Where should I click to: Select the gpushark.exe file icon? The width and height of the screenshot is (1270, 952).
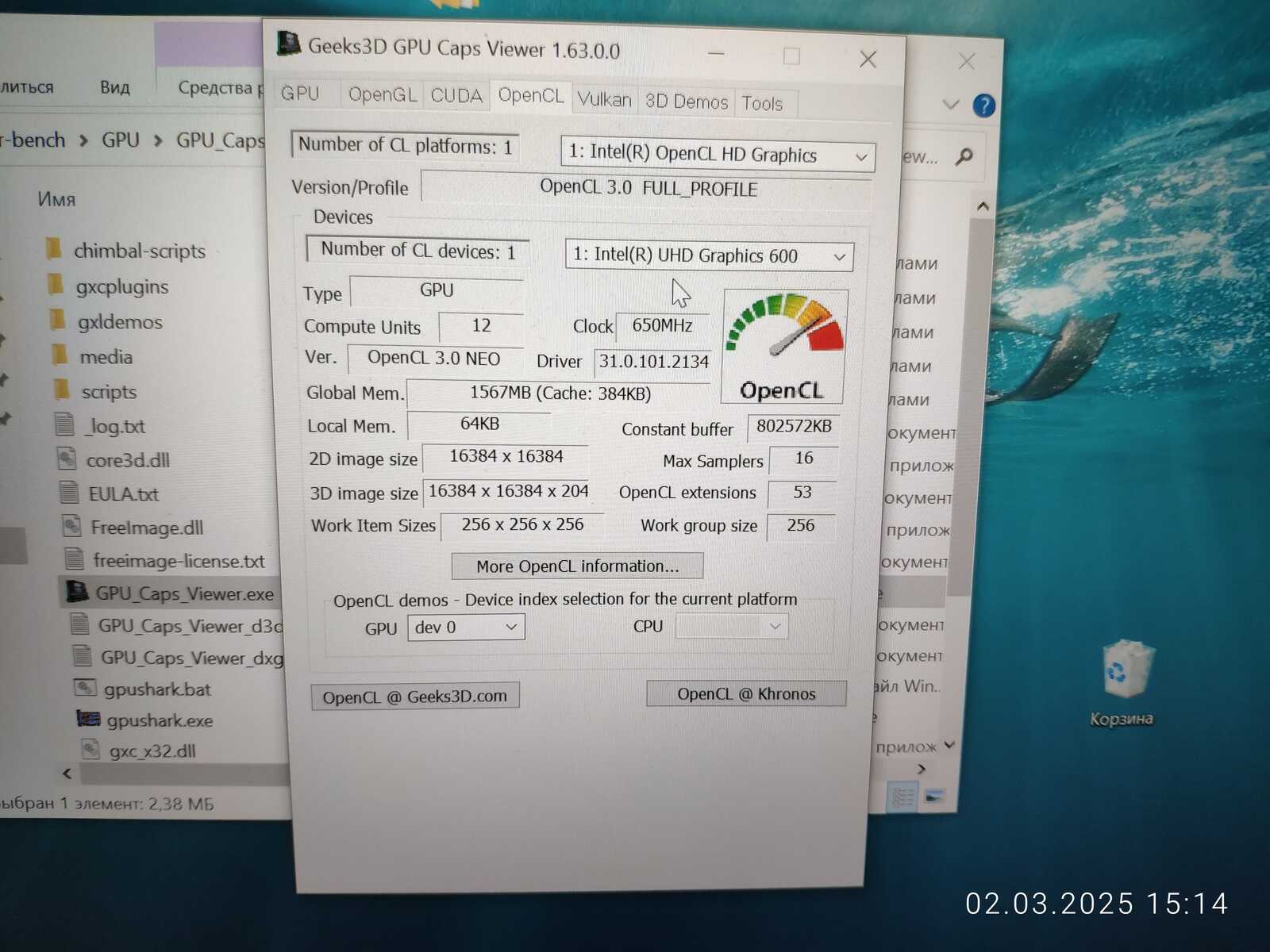[x=87, y=719]
